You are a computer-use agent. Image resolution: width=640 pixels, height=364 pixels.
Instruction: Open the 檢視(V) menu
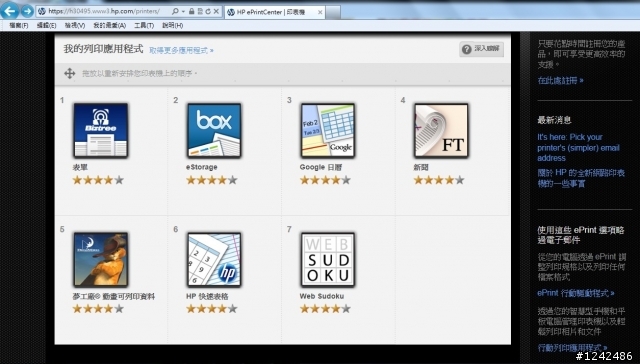[75, 25]
